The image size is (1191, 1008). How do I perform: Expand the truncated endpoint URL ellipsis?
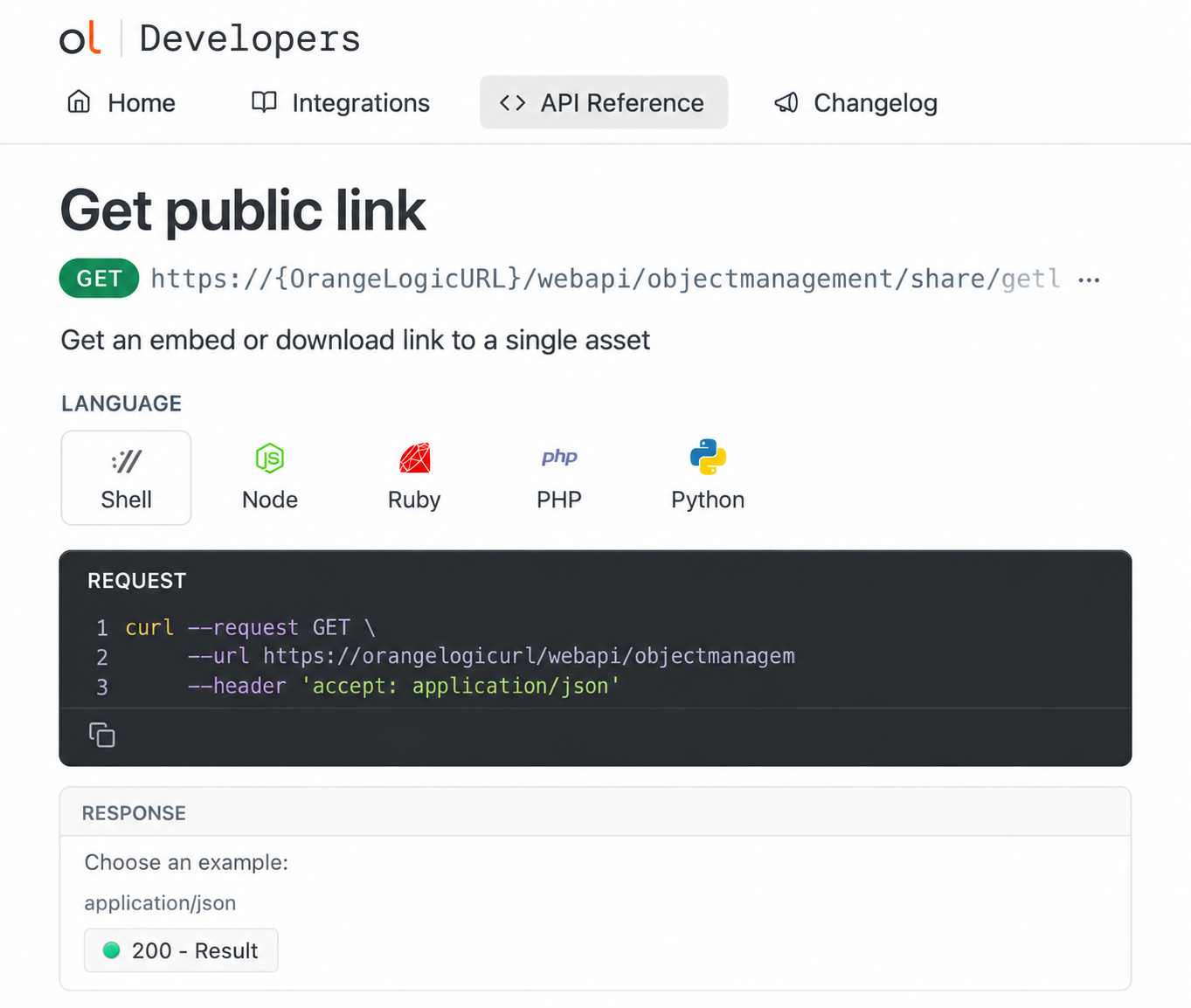click(x=1089, y=280)
